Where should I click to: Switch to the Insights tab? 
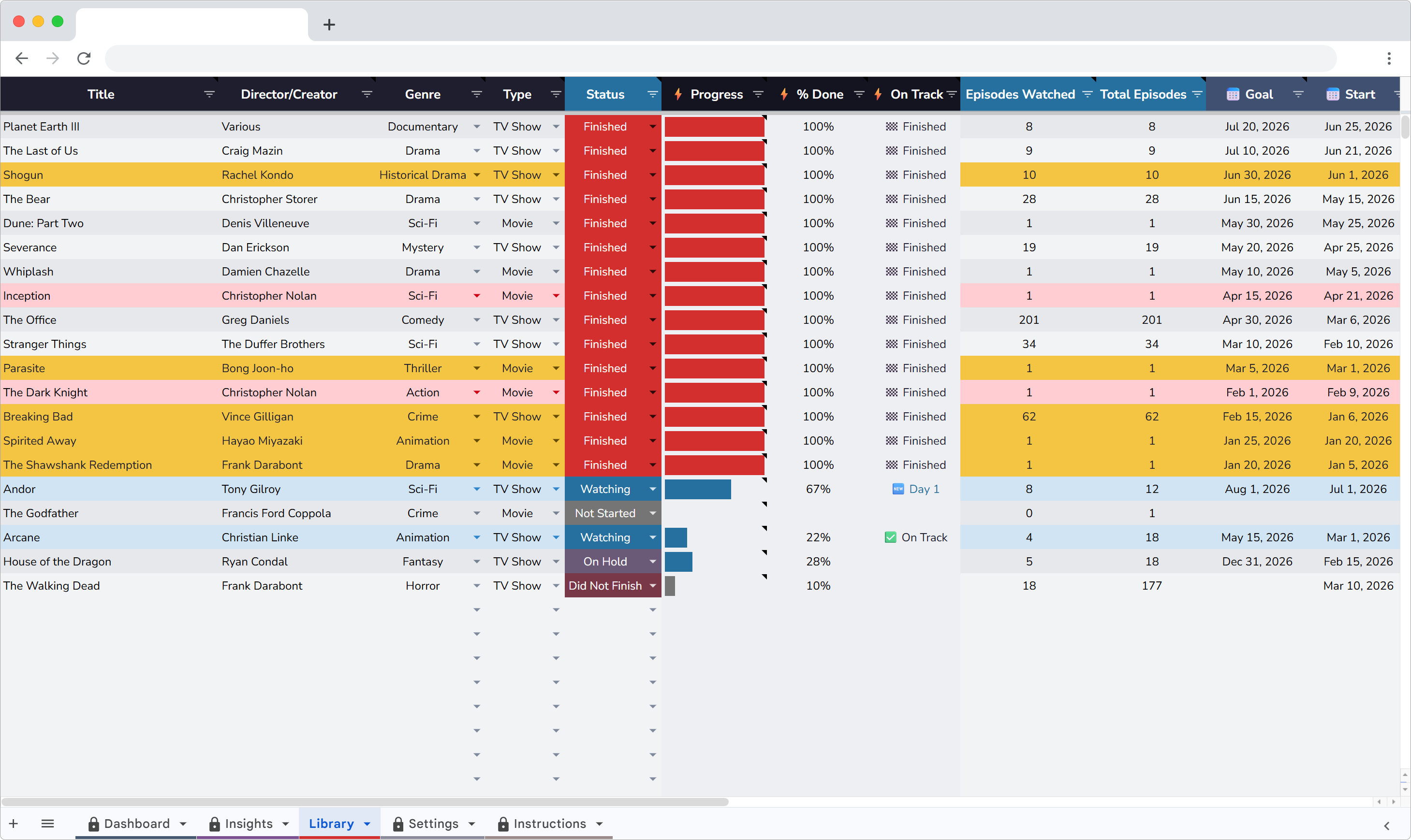[x=249, y=824]
